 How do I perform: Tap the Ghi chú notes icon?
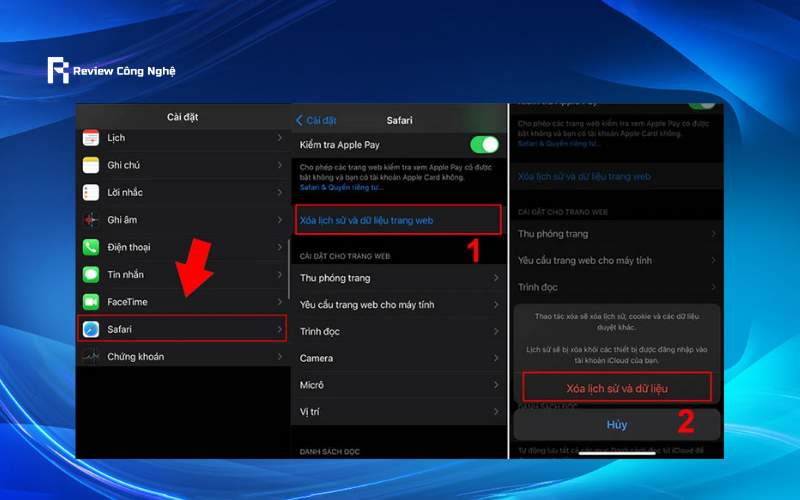(91, 165)
